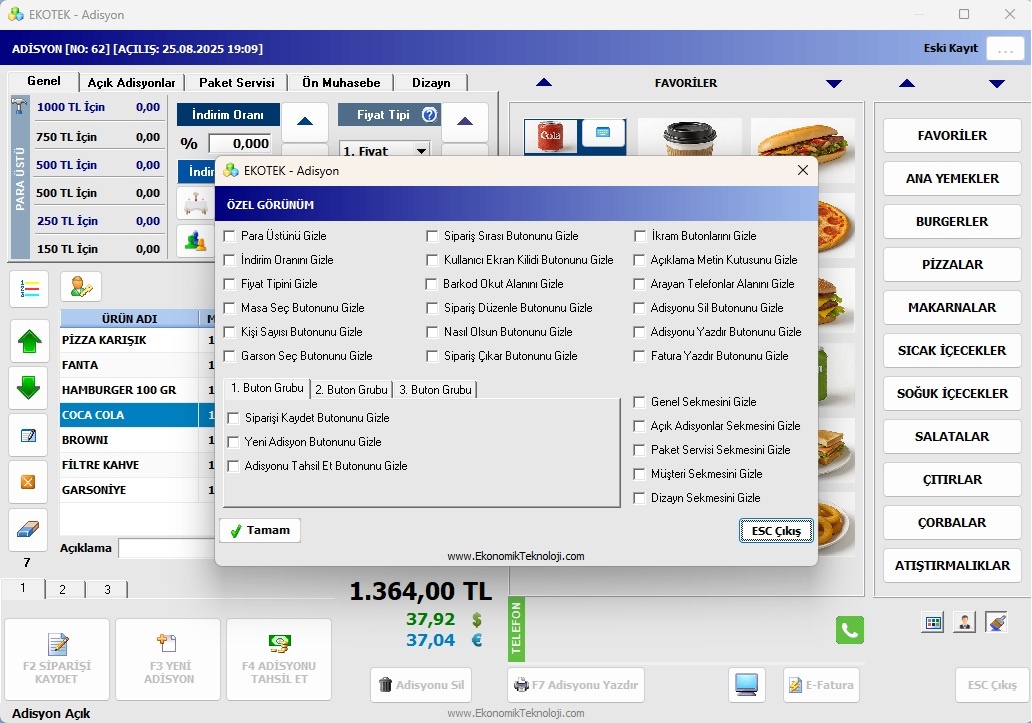Click the grid layout icon

pyautogui.click(x=933, y=622)
